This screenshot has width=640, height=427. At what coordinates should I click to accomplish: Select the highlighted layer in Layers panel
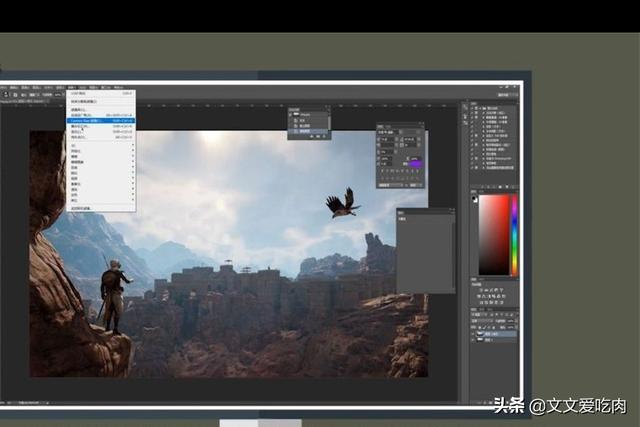(x=495, y=334)
